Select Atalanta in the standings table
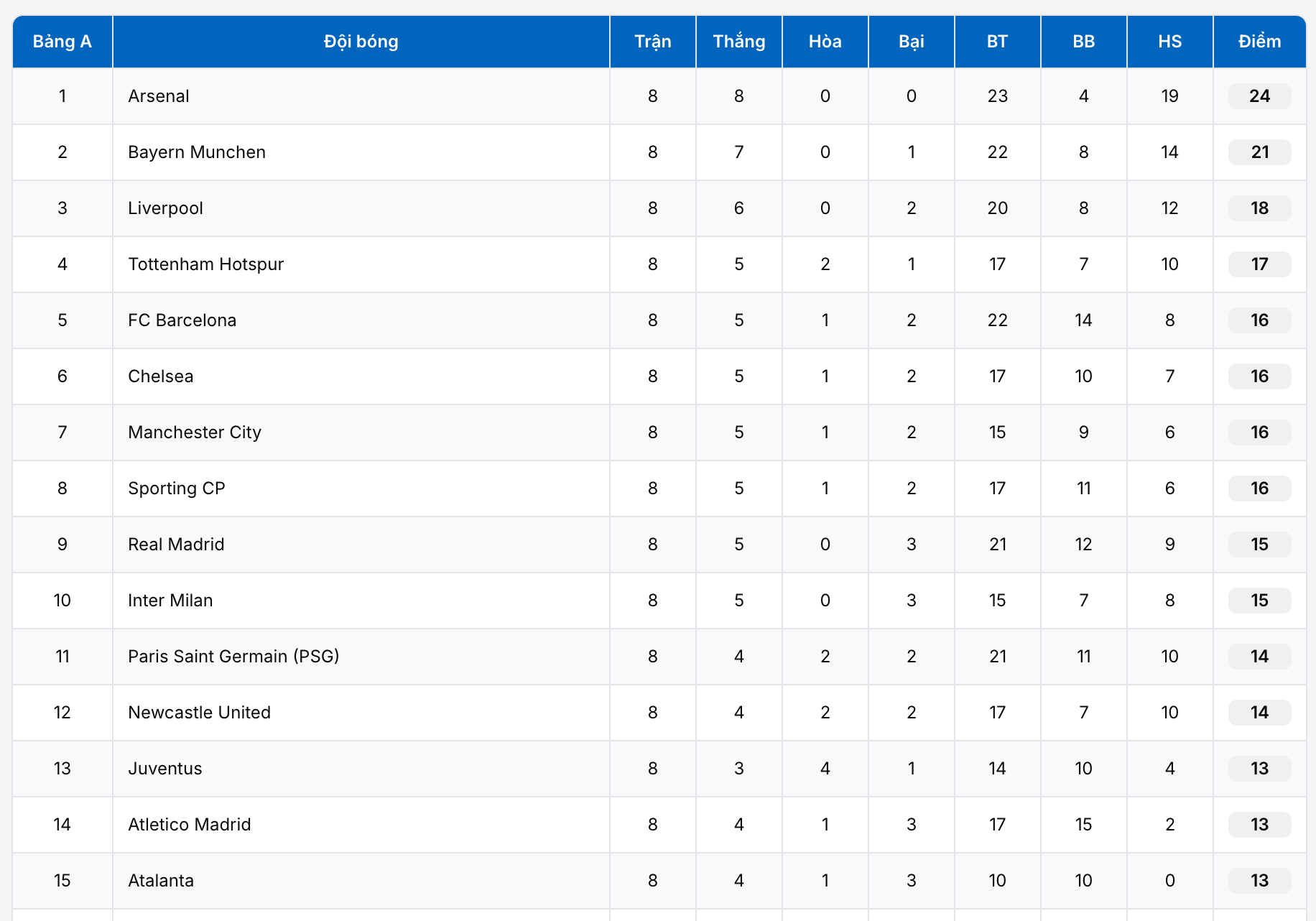Screen dimensions: 1316x921 pos(161,881)
